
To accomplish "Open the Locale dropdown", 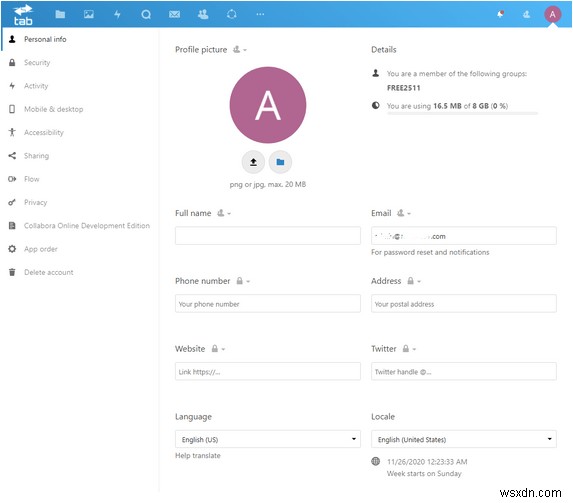I will pos(464,439).
